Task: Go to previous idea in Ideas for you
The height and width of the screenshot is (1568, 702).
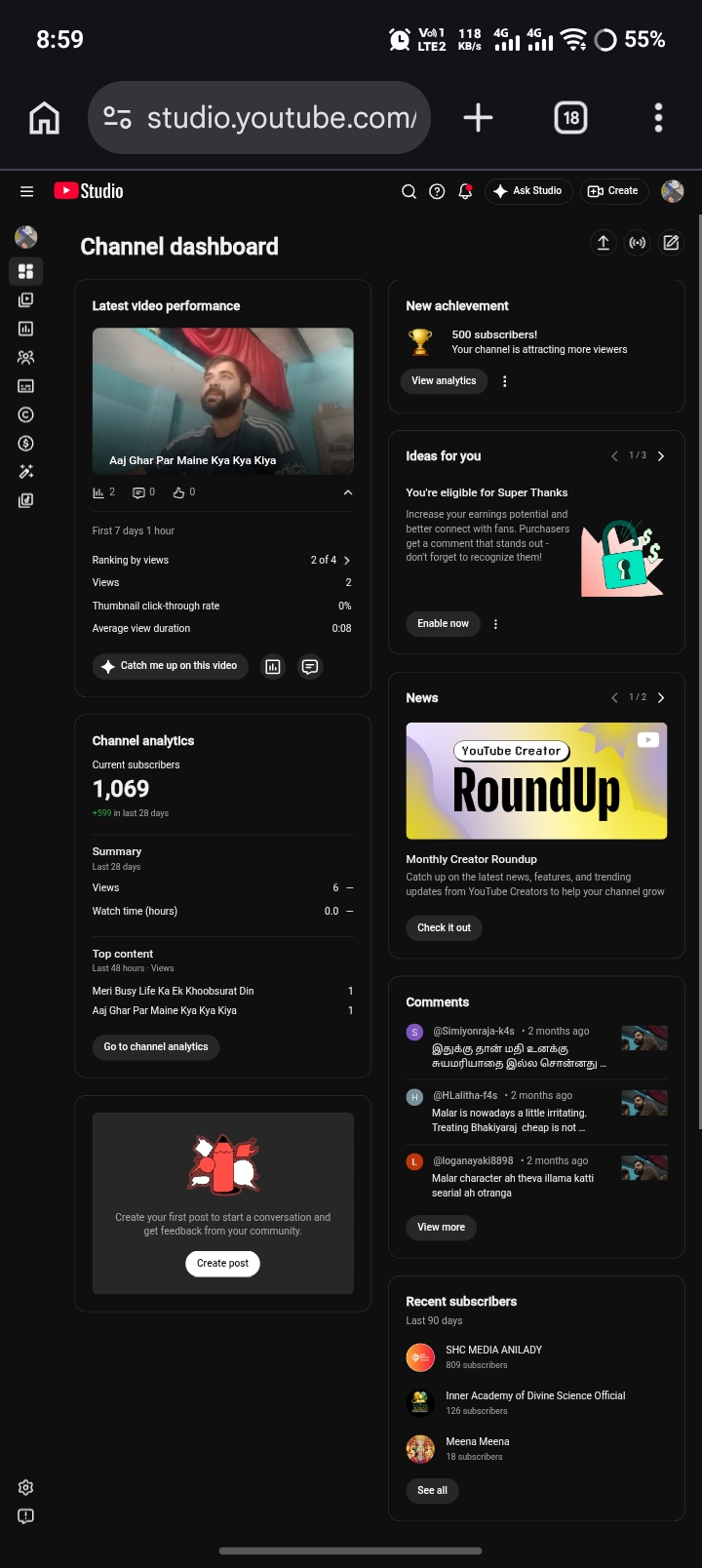Action: [x=614, y=456]
